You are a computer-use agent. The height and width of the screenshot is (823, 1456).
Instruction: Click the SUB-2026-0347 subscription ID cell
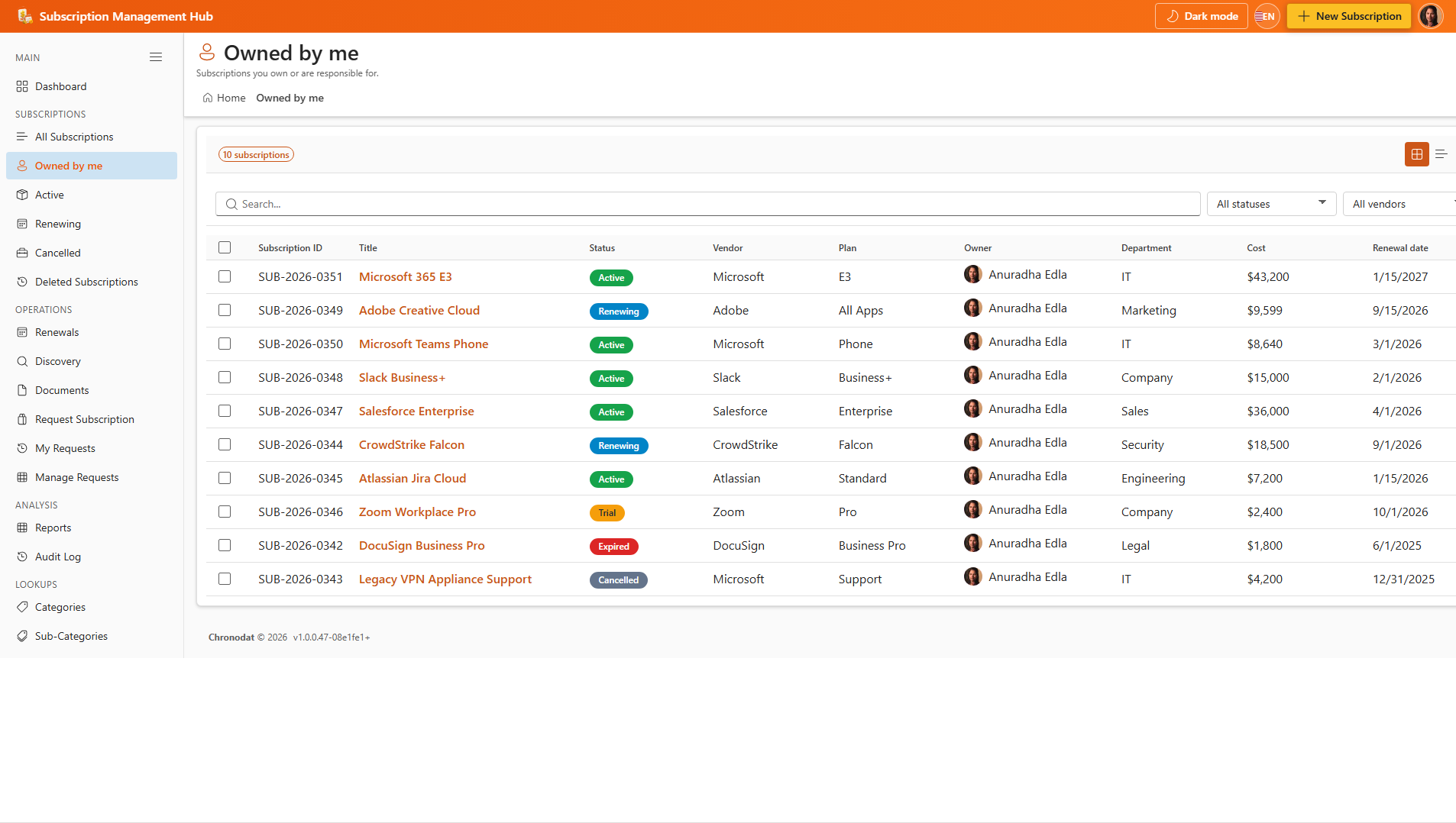(x=300, y=411)
